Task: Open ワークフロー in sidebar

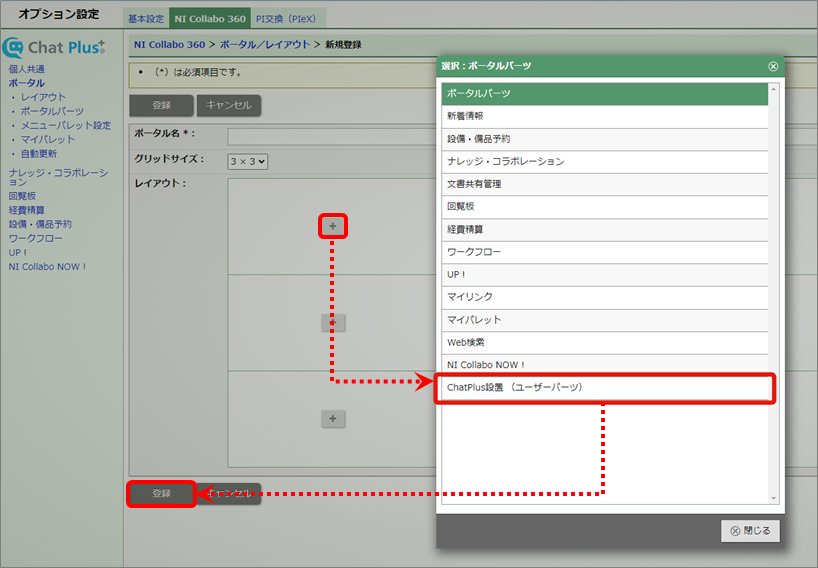Action: [x=35, y=238]
